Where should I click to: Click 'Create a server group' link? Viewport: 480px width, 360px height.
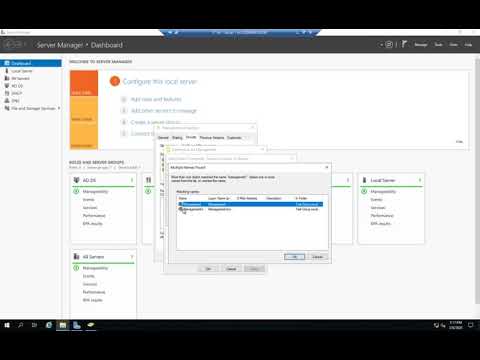coord(155,122)
